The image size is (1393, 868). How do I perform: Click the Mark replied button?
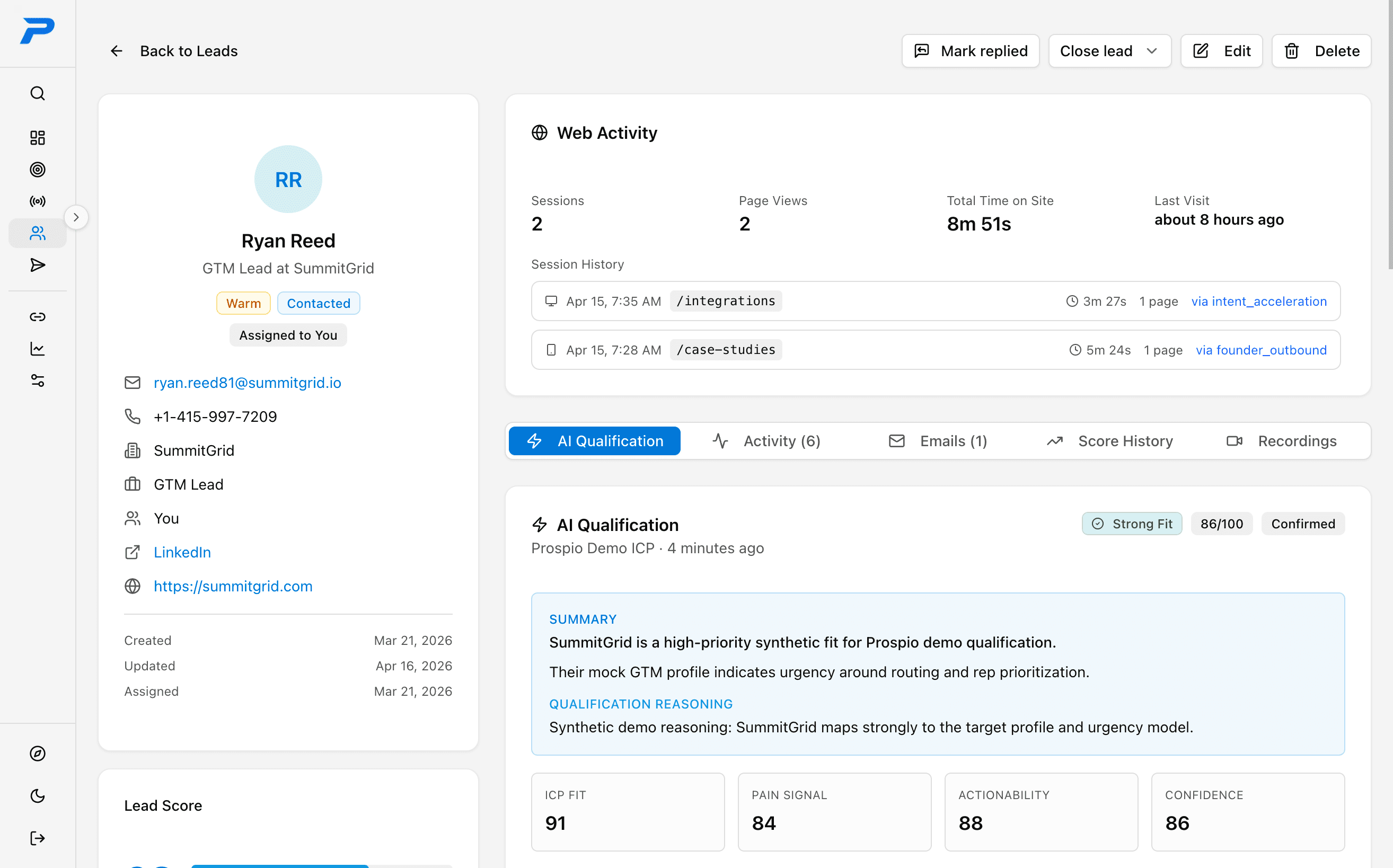point(971,51)
